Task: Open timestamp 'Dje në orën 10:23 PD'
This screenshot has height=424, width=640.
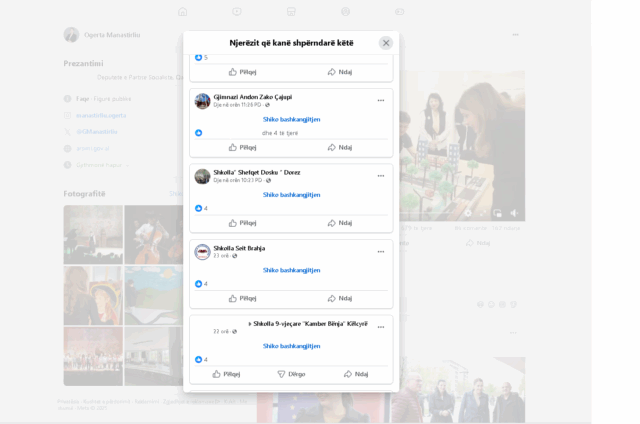Action: pos(238,180)
